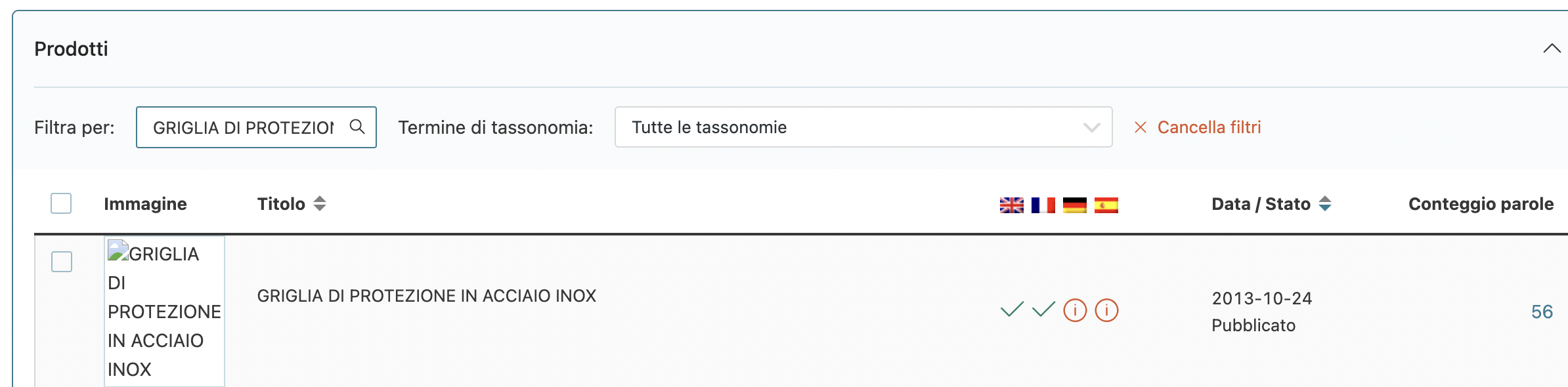Click the German flag column icon
Image resolution: width=1568 pixels, height=387 pixels.
[x=1074, y=205]
